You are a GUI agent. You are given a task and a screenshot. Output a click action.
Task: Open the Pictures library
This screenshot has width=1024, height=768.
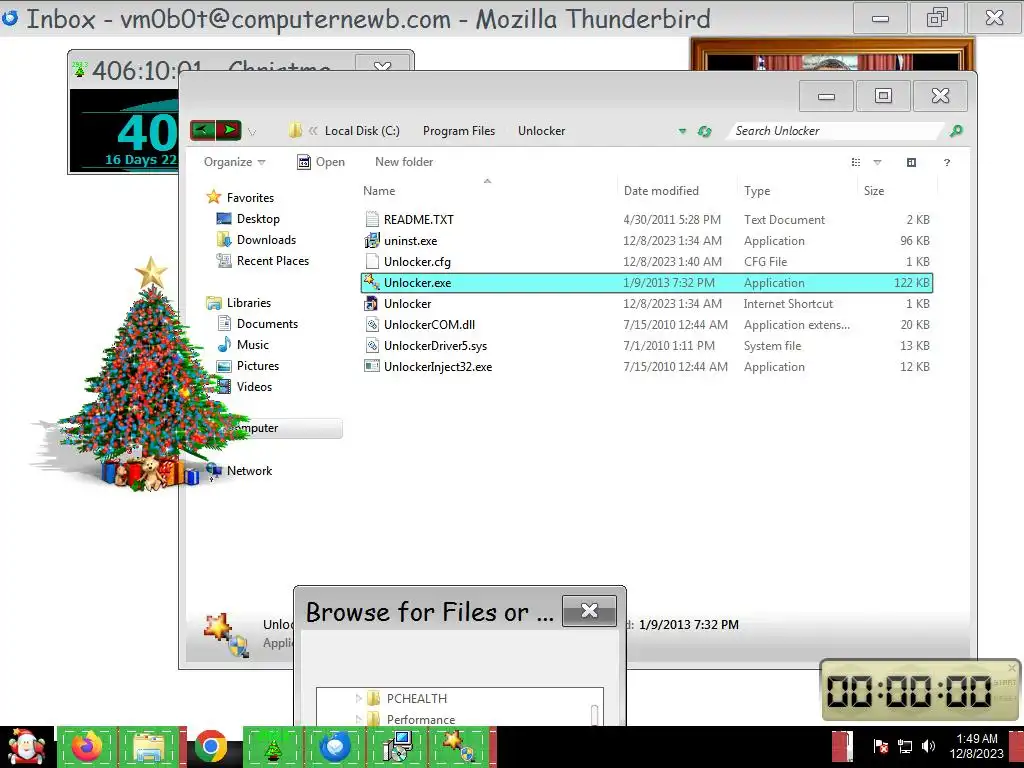click(x=258, y=366)
